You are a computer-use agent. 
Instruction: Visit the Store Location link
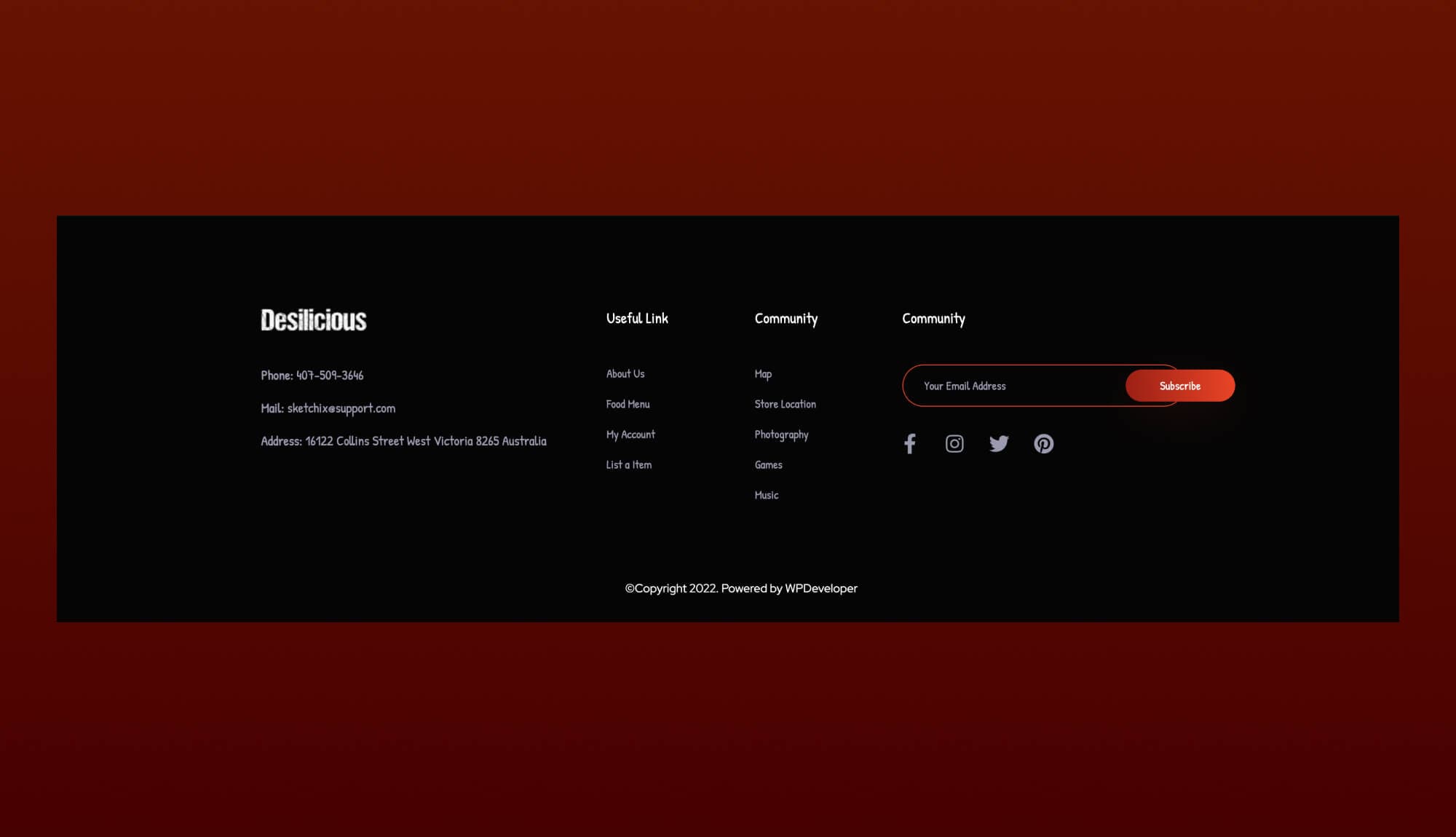pos(785,405)
